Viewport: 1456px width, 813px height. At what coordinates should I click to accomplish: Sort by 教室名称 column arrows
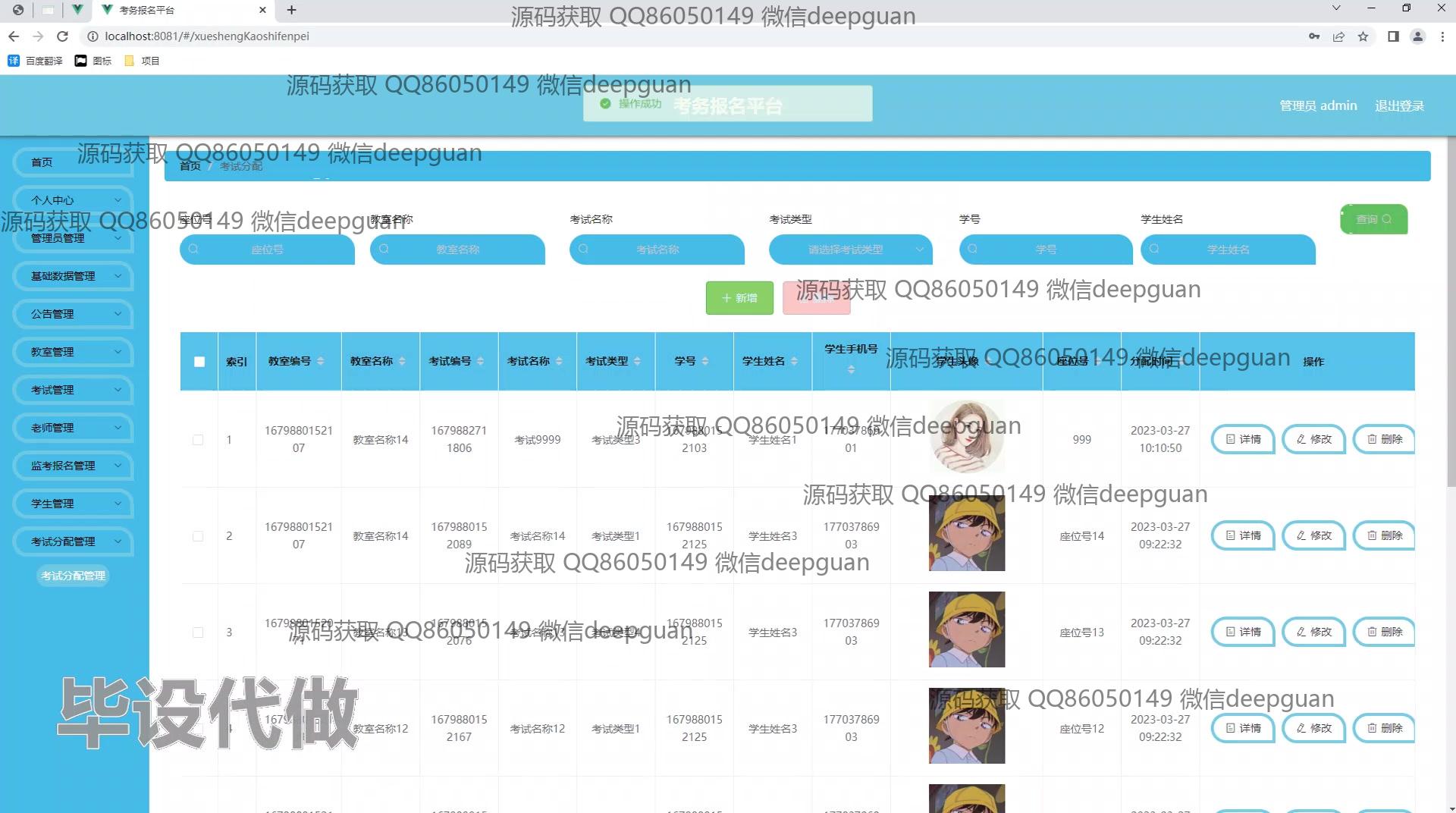coord(402,361)
